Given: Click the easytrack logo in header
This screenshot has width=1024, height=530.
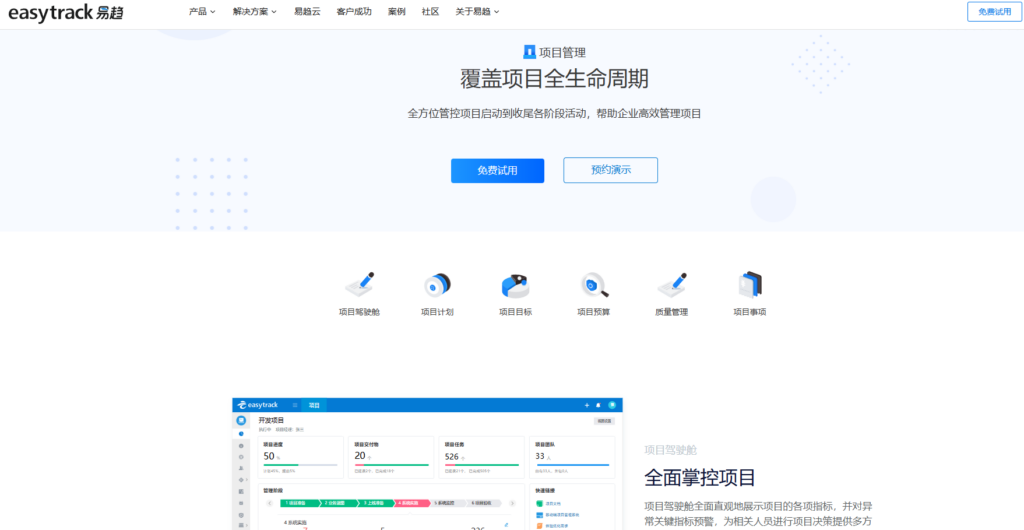Looking at the screenshot, I should pos(65,12).
